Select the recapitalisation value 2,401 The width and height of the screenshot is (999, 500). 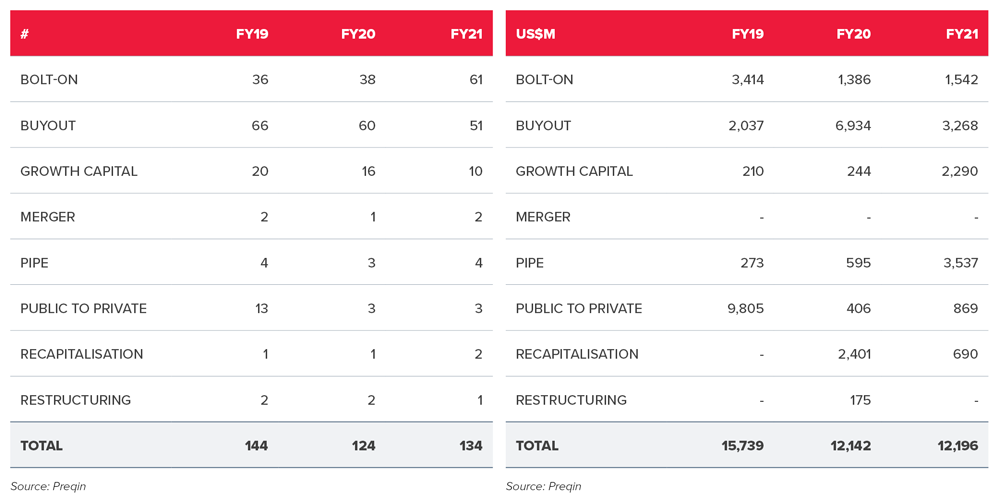click(849, 354)
